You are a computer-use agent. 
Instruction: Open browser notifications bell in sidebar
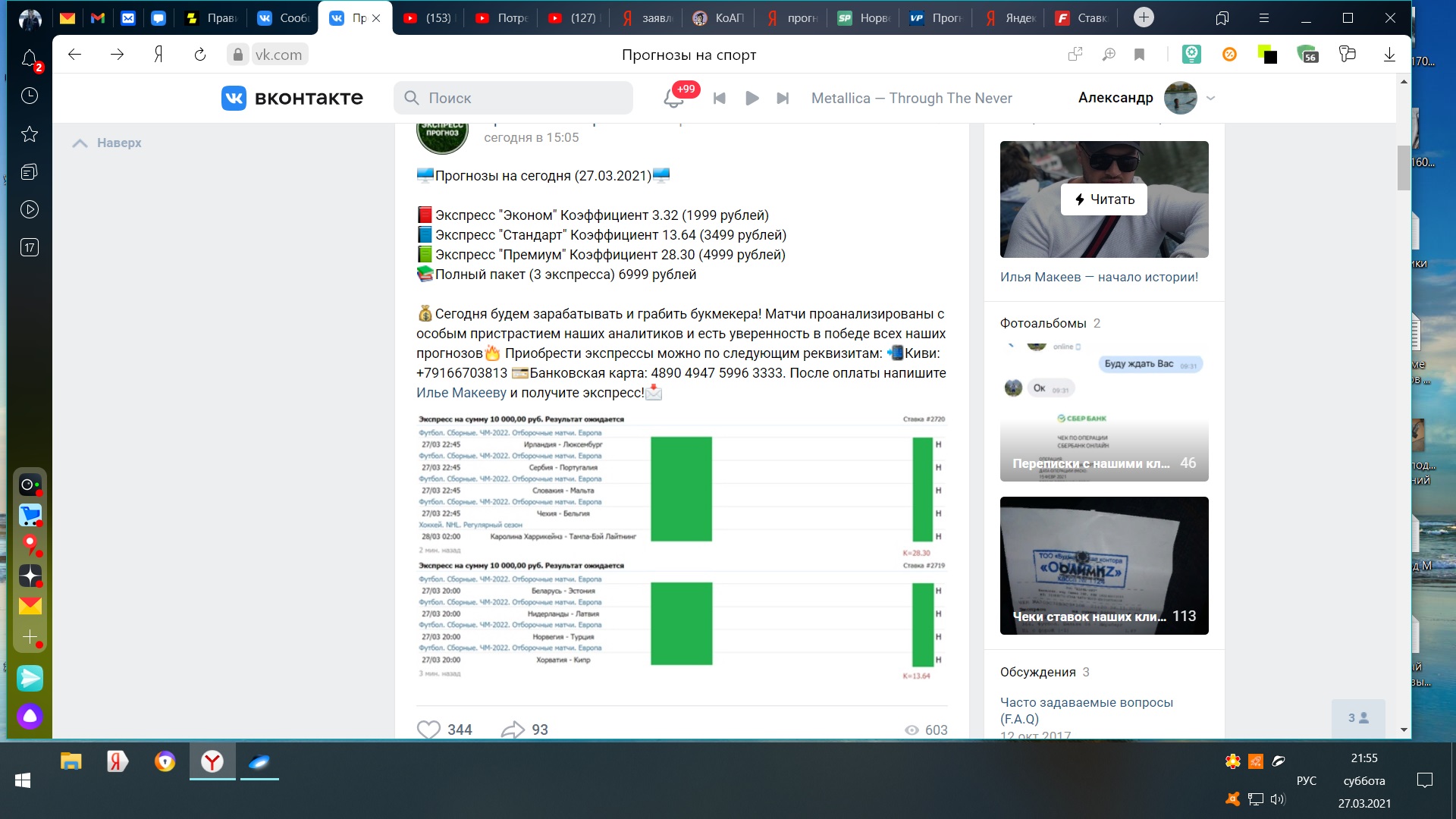pyautogui.click(x=30, y=58)
